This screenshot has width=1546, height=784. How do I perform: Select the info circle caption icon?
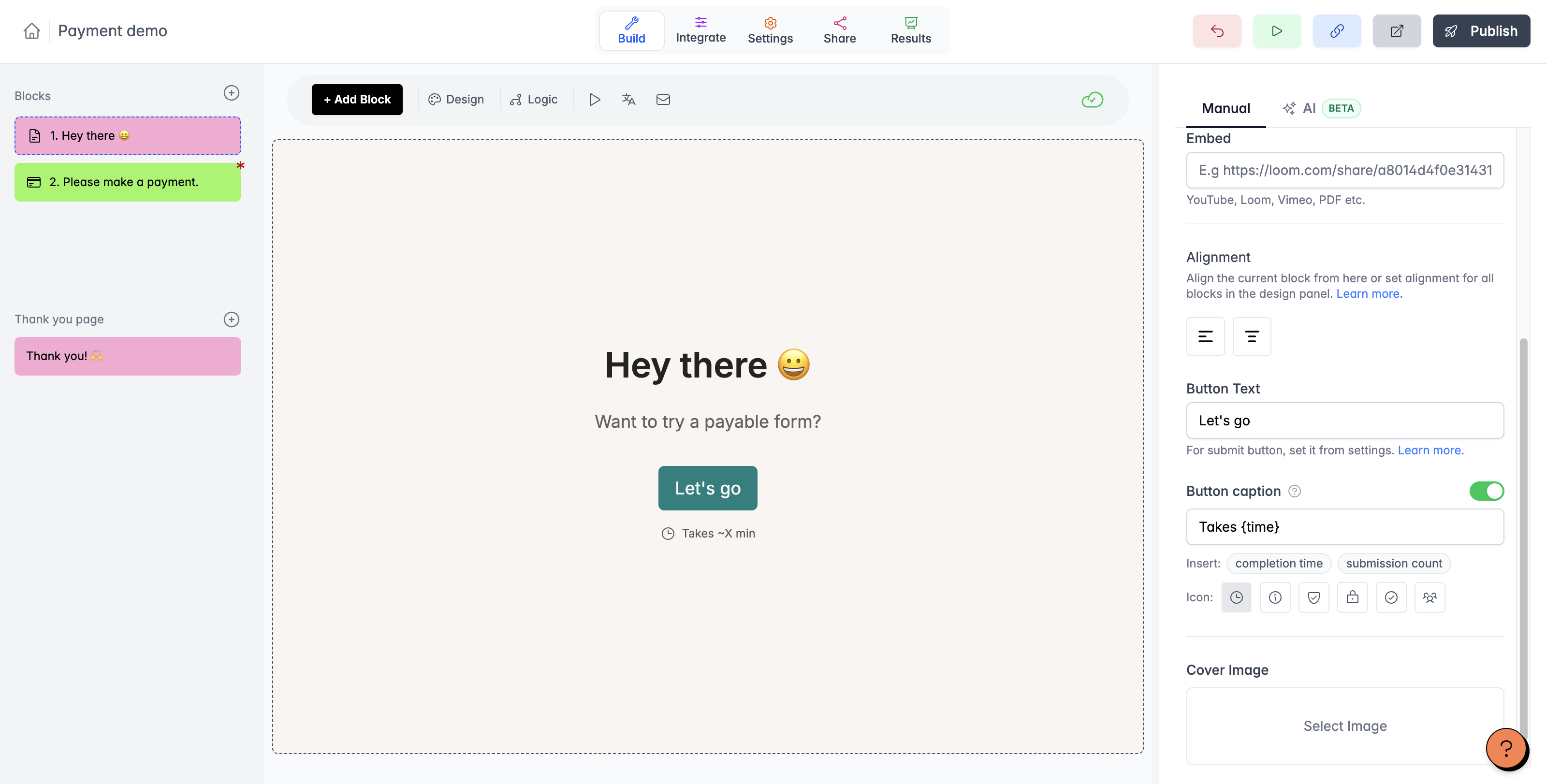click(1275, 597)
